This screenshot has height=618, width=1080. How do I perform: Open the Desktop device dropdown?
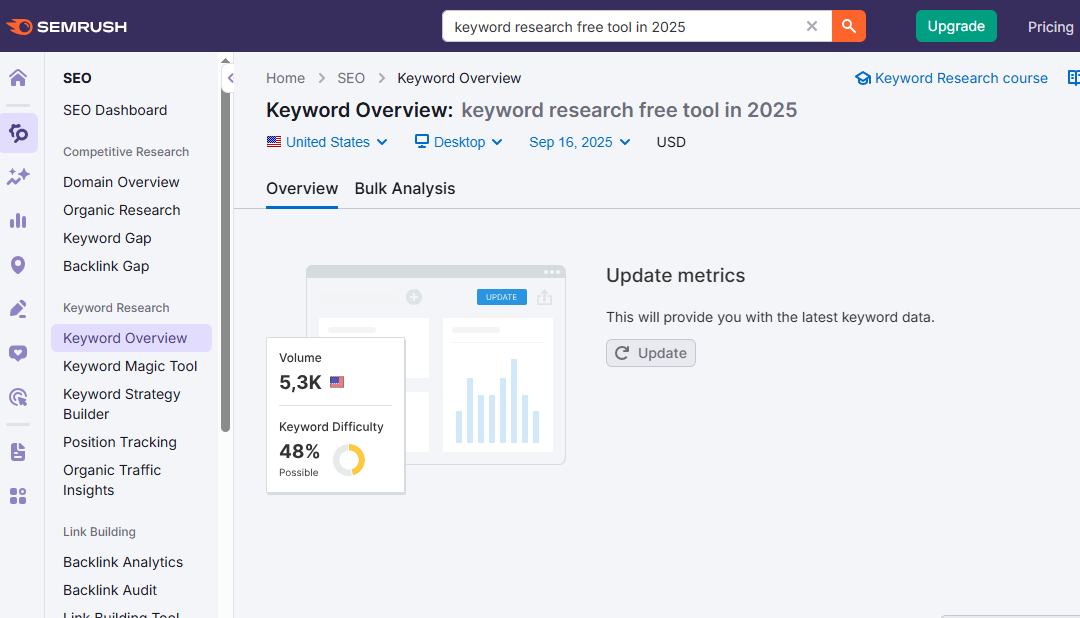(458, 142)
